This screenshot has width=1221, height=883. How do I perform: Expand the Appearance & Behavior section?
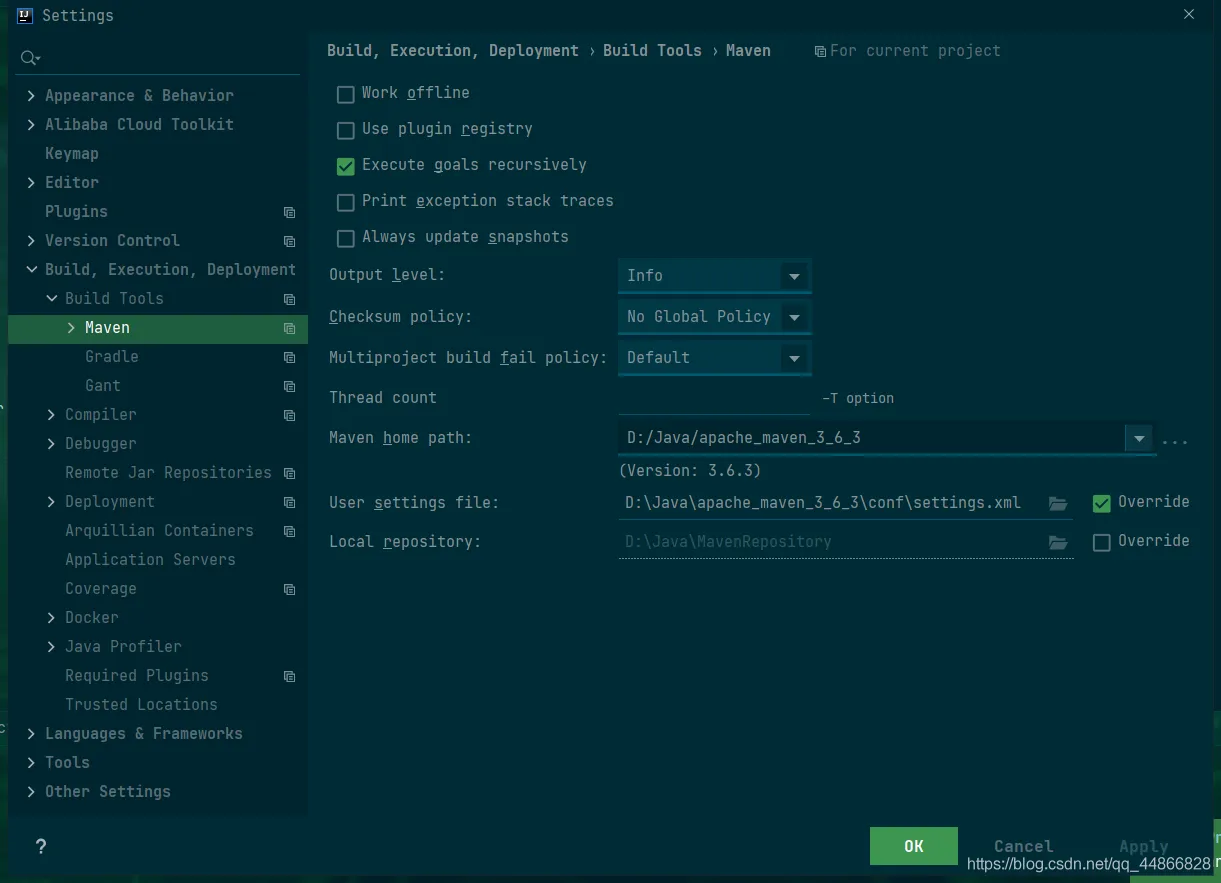32,96
